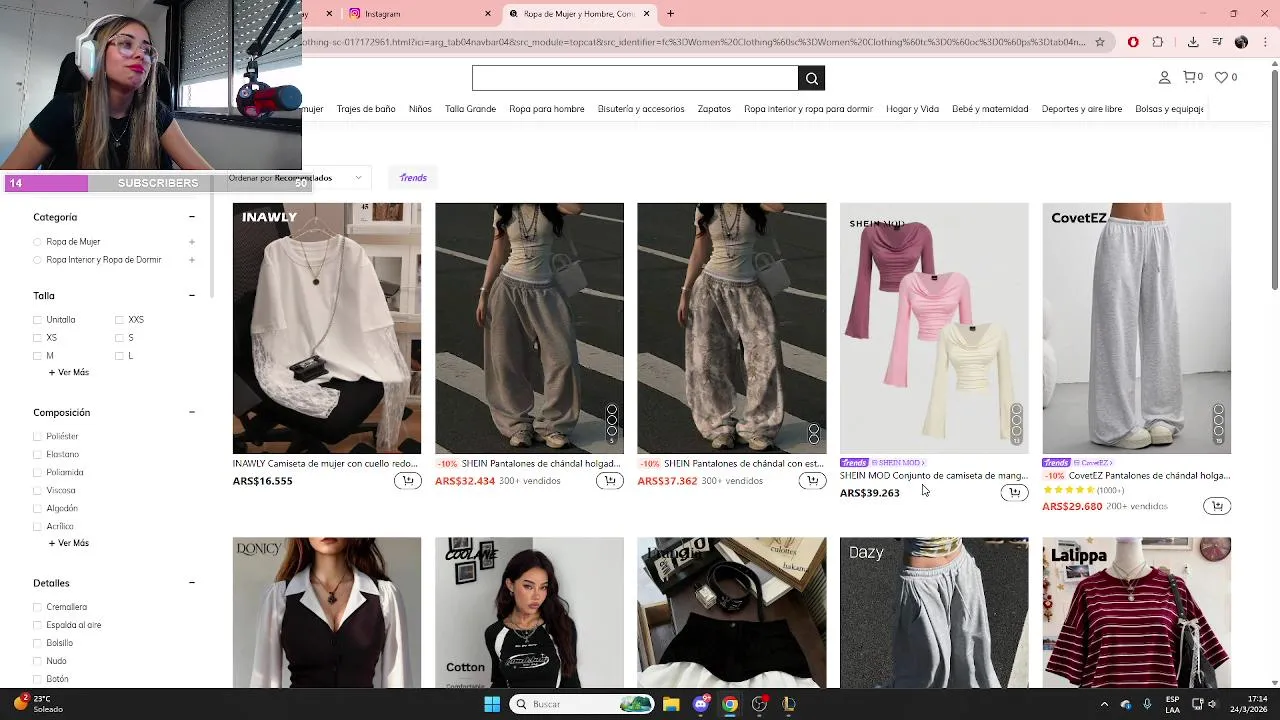Collapse the Composición filter section
1280x720 pixels.
[x=191, y=412]
